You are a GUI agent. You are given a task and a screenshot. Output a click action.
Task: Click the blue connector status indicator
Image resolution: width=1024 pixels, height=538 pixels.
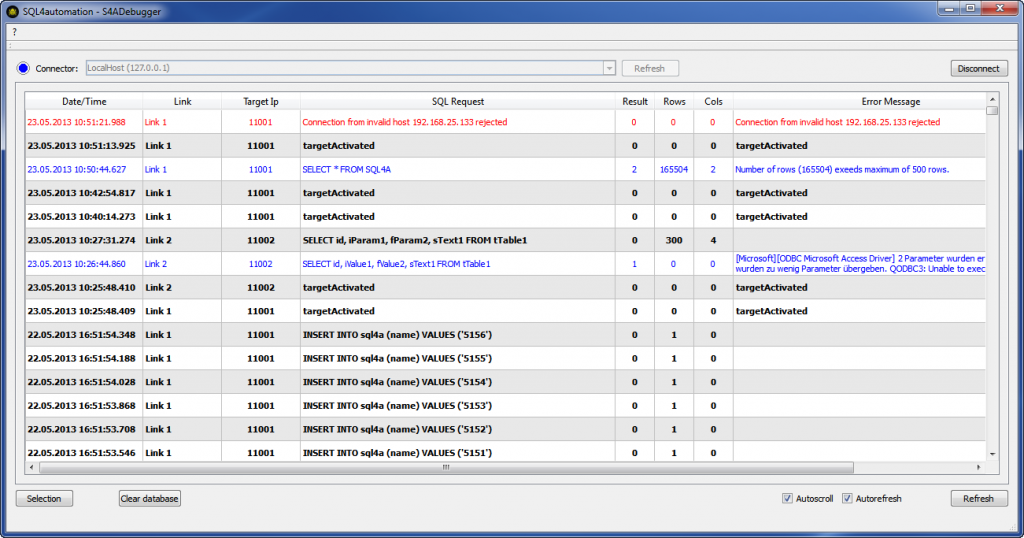pyautogui.click(x=24, y=68)
